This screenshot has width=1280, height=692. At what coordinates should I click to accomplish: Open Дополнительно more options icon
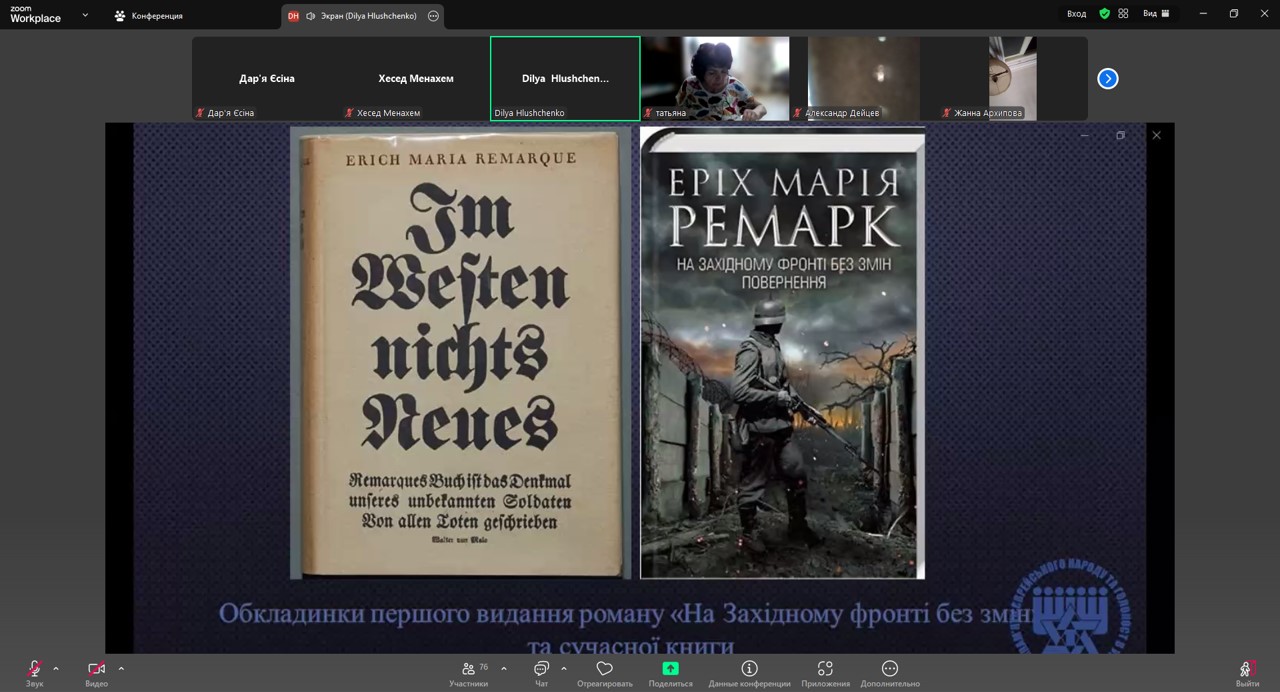(890, 668)
